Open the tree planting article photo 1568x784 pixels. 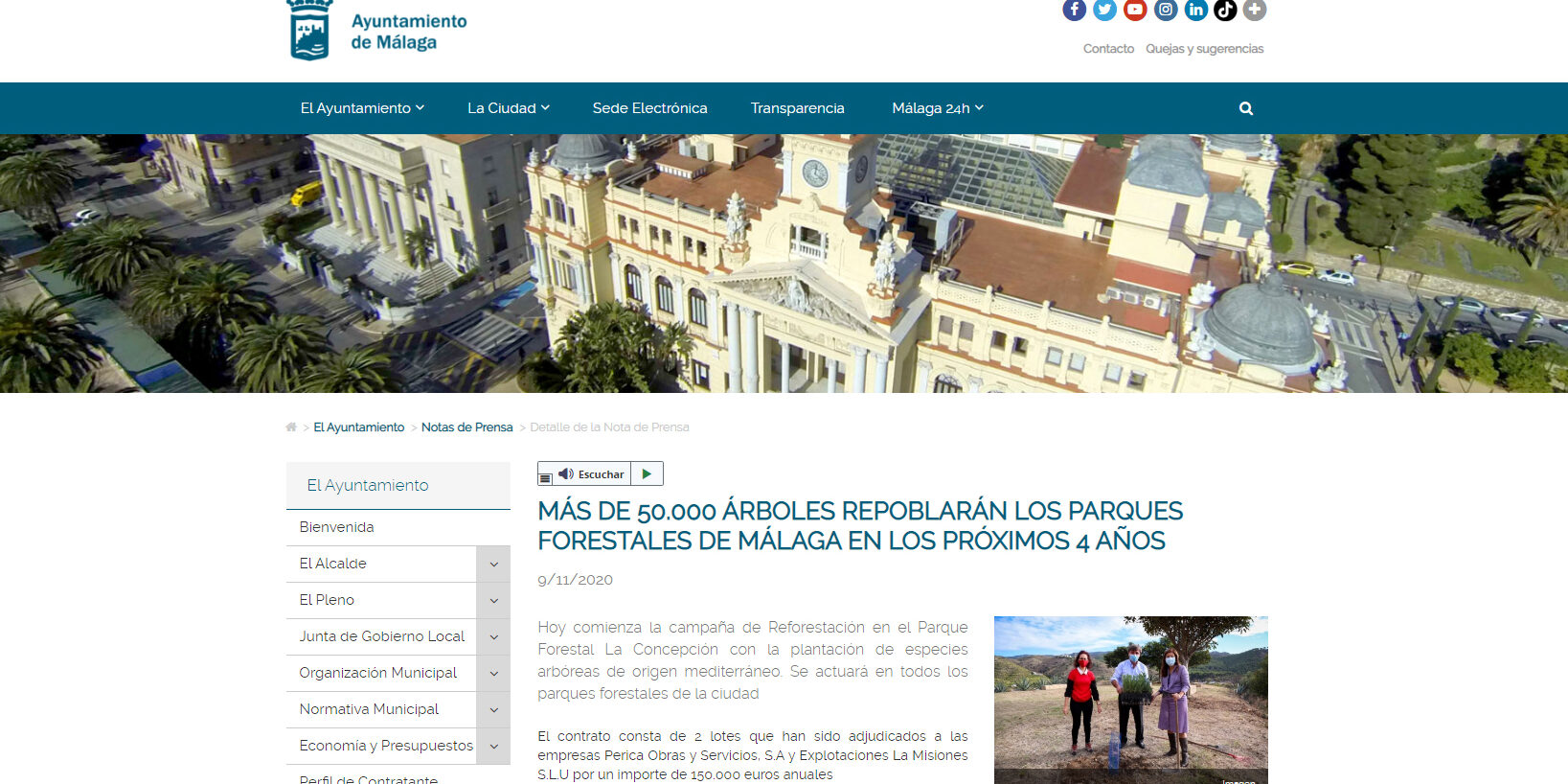1130,700
